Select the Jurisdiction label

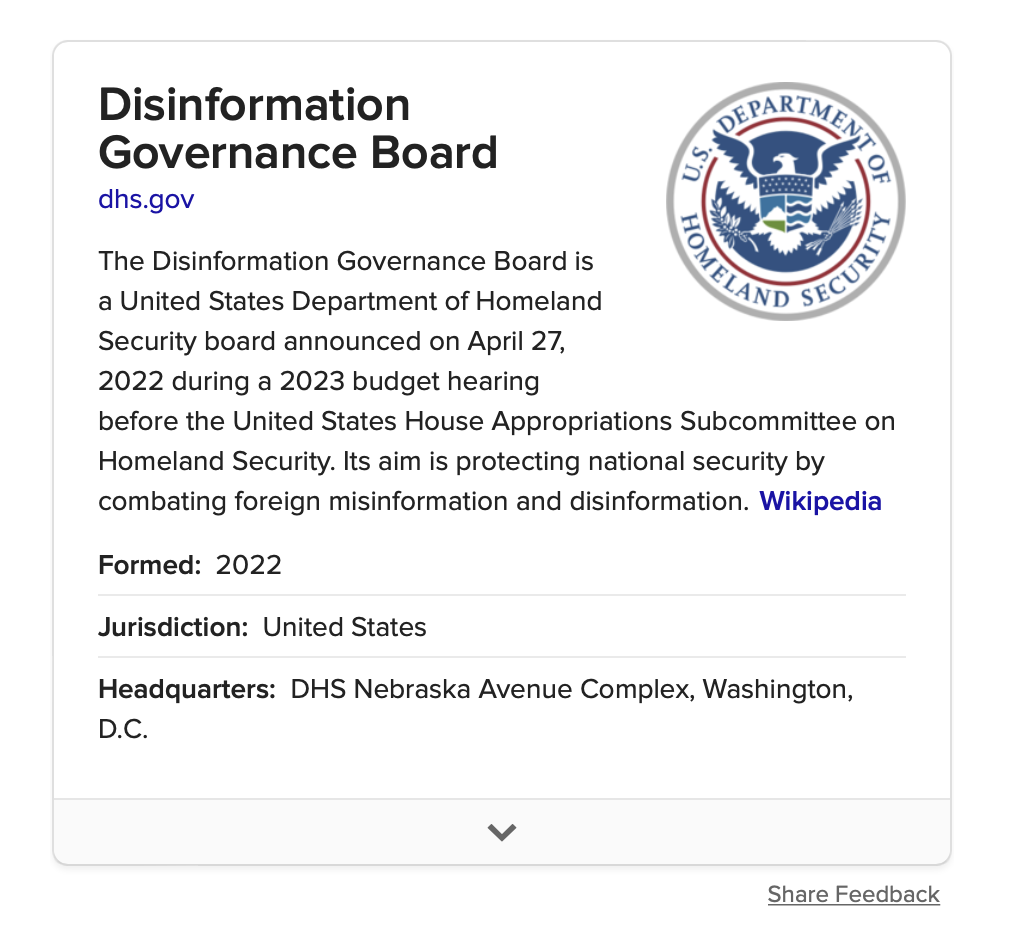pyautogui.click(x=173, y=627)
